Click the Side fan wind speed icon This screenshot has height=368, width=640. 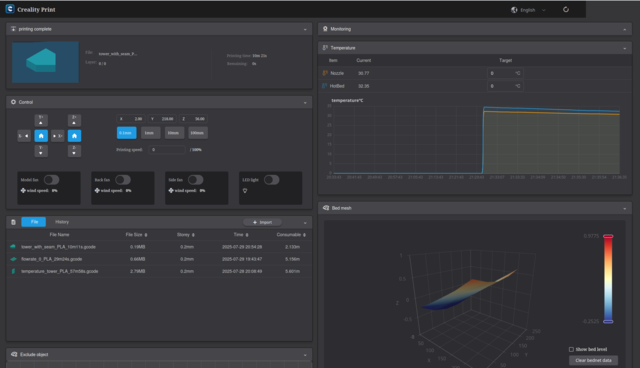tap(171, 191)
